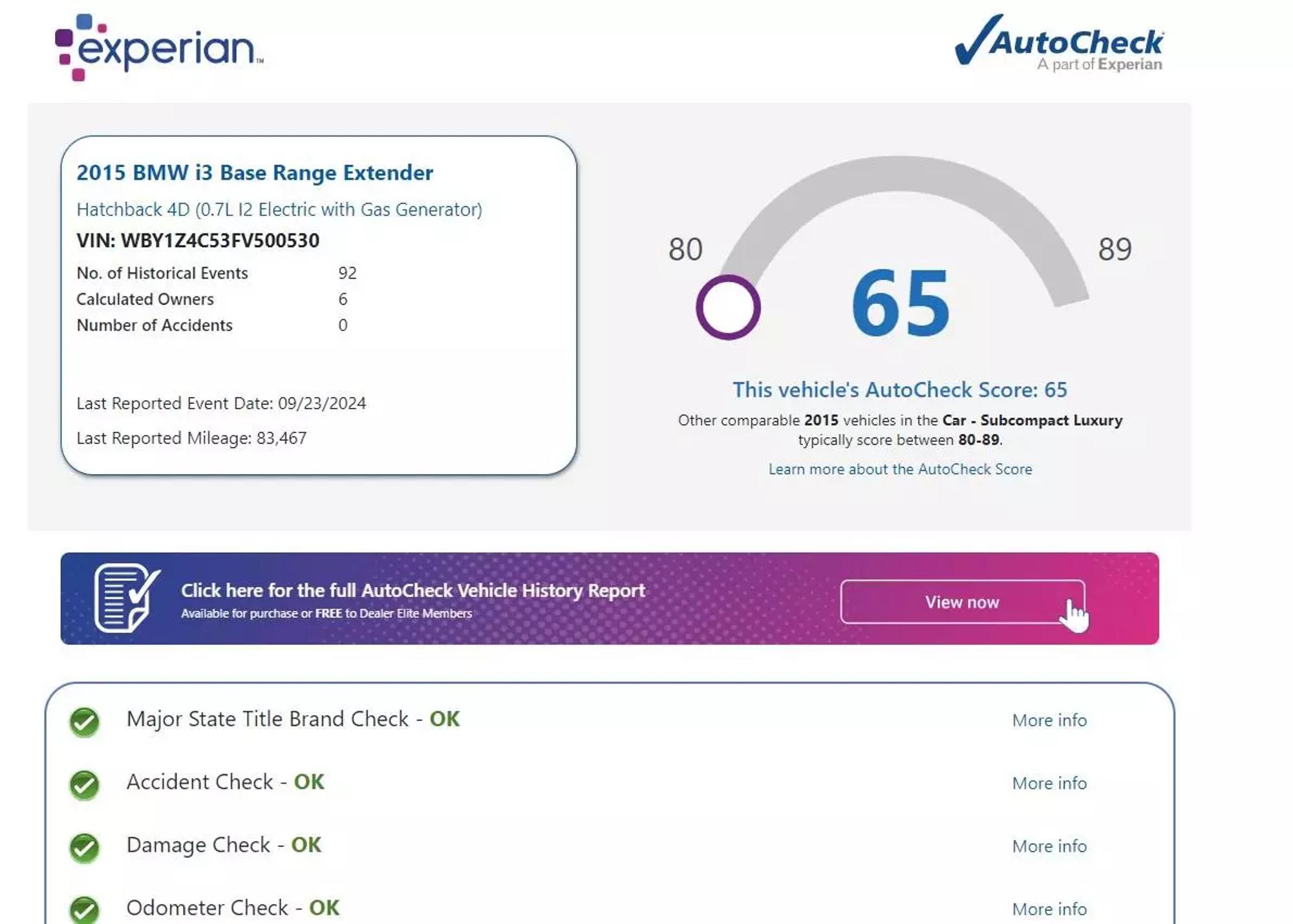The width and height of the screenshot is (1293, 924).
Task: Click the gauge low value 80
Action: coord(685,249)
